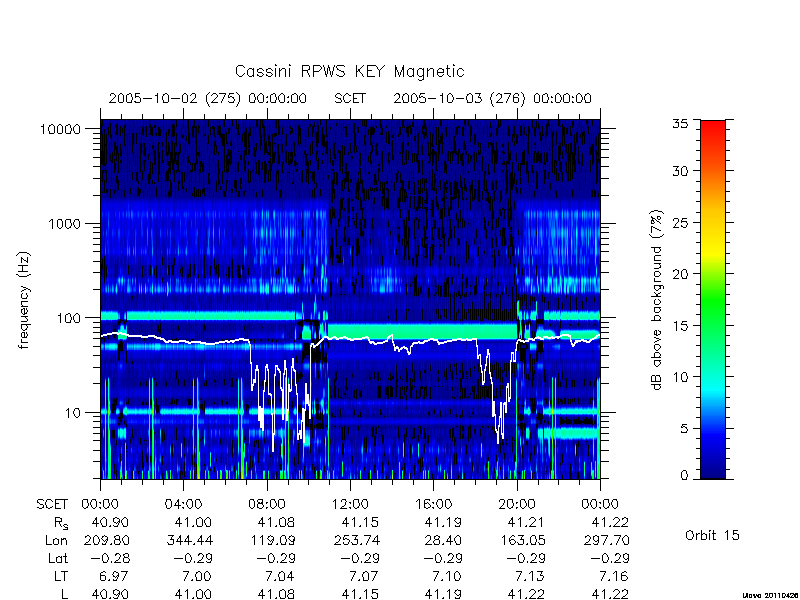800x600 pixels.
Task: Click the Lon value 297.70
Action: [x=606, y=540]
